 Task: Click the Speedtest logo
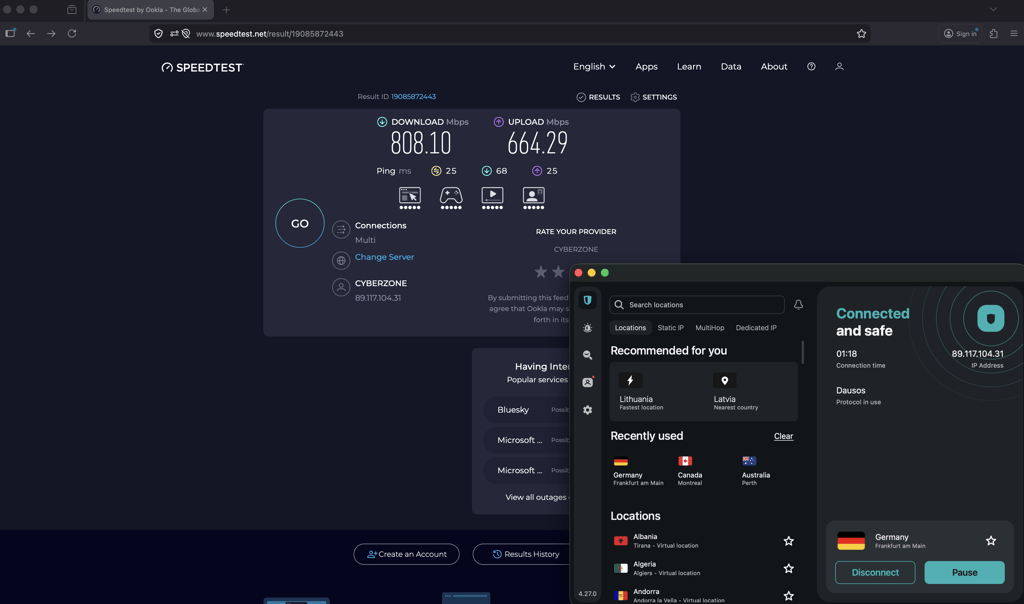(x=202, y=67)
